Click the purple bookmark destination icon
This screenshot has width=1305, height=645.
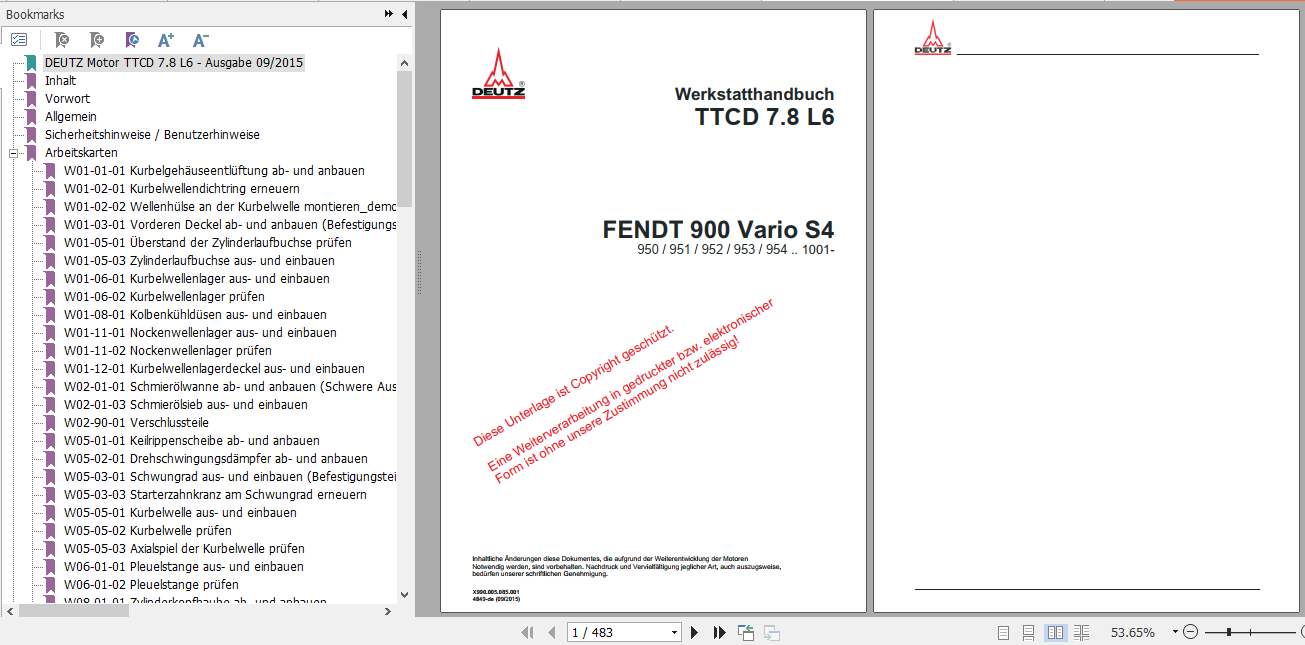[132, 40]
